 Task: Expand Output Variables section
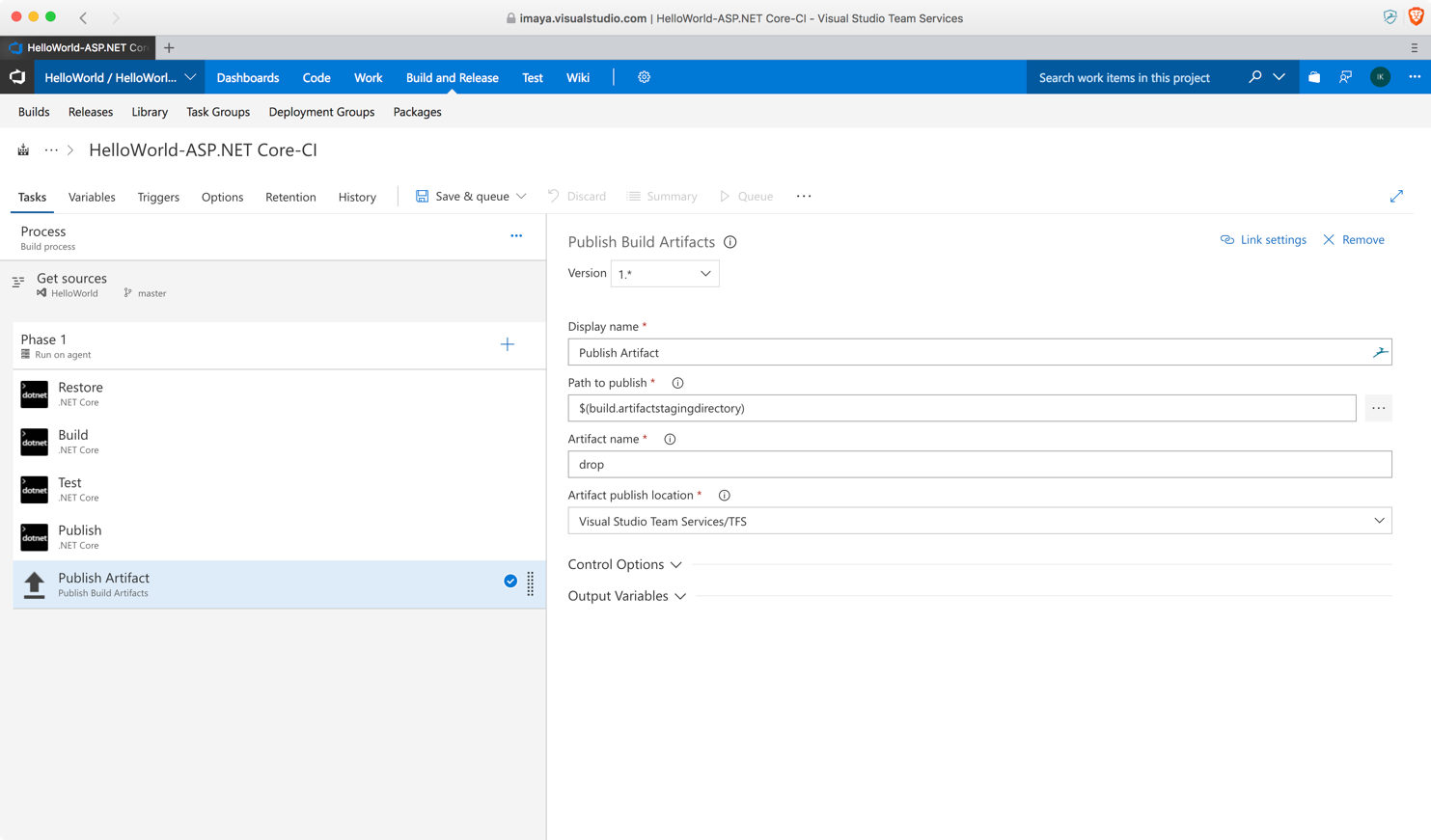[627, 596]
